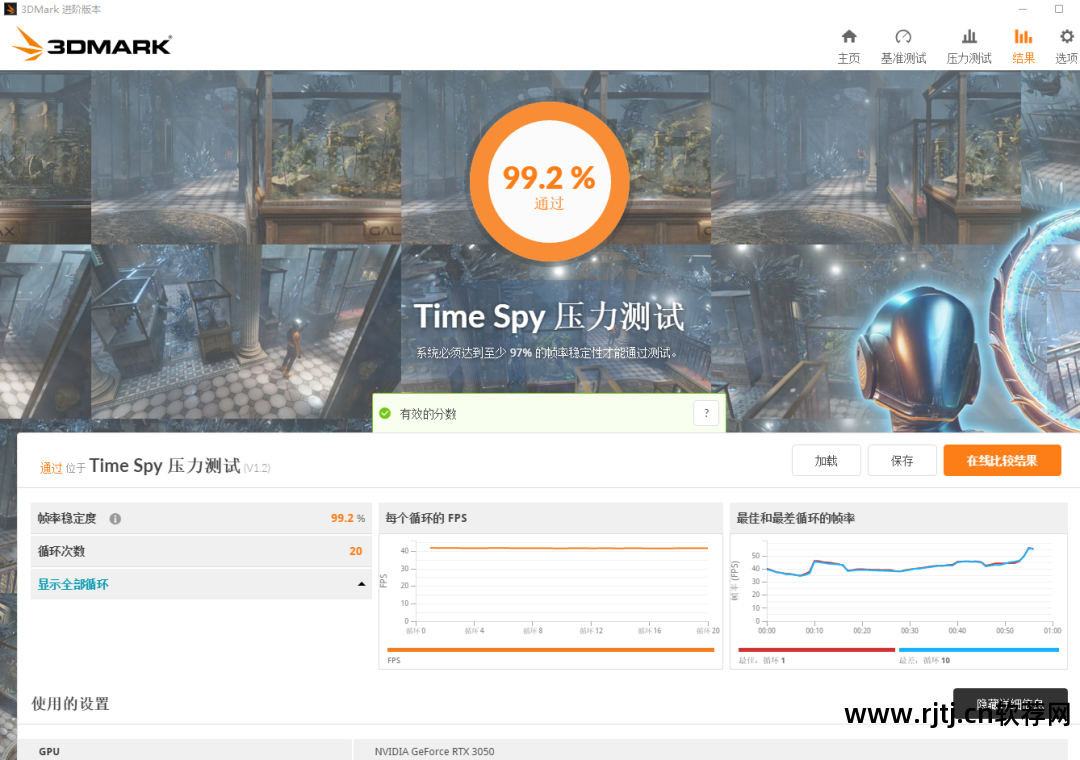The width and height of the screenshot is (1080, 760).
Task: Click the home house icon
Action: [849, 37]
